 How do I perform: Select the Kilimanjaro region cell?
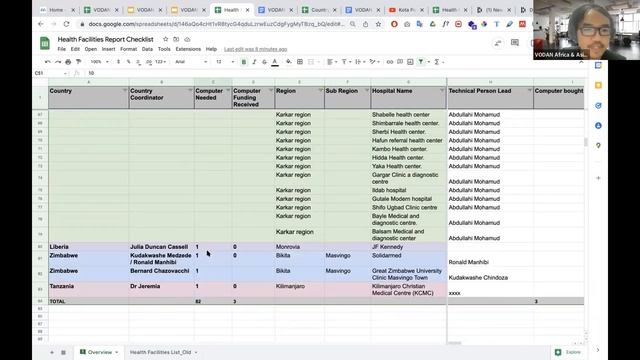pyautogui.click(x=300, y=290)
